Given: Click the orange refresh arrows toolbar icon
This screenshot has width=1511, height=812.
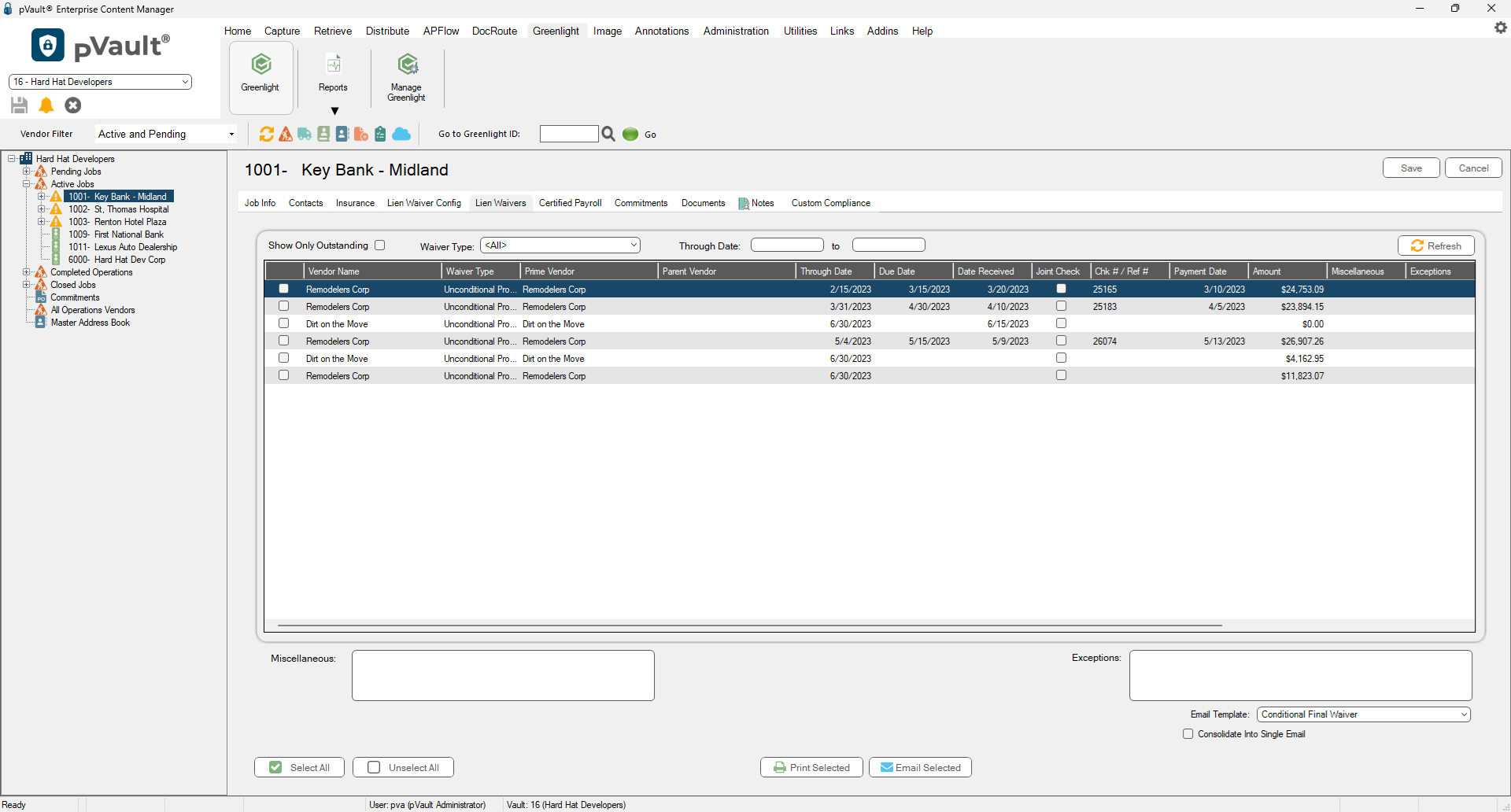Looking at the screenshot, I should click(267, 135).
